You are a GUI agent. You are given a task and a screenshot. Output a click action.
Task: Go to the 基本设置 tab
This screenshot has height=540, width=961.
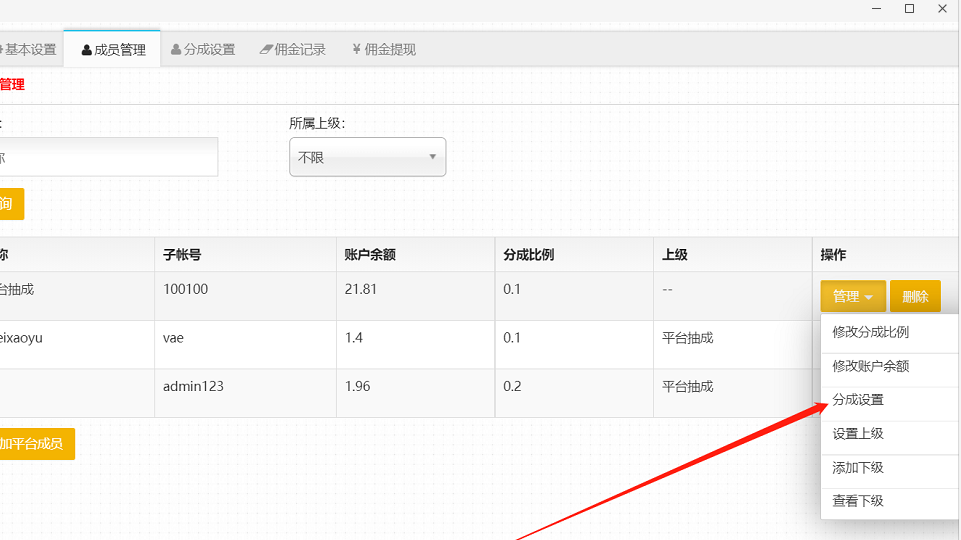click(28, 49)
